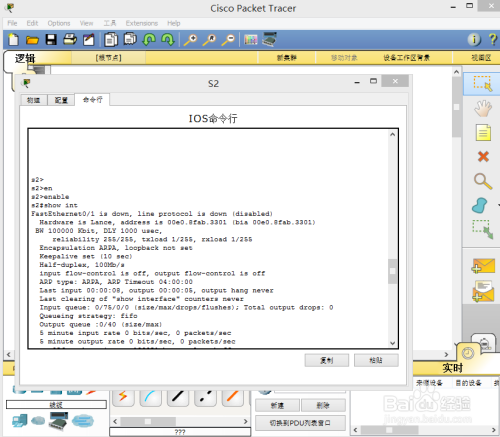Click the New file icon in toolbar
The width and height of the screenshot is (500, 437).
13,40
